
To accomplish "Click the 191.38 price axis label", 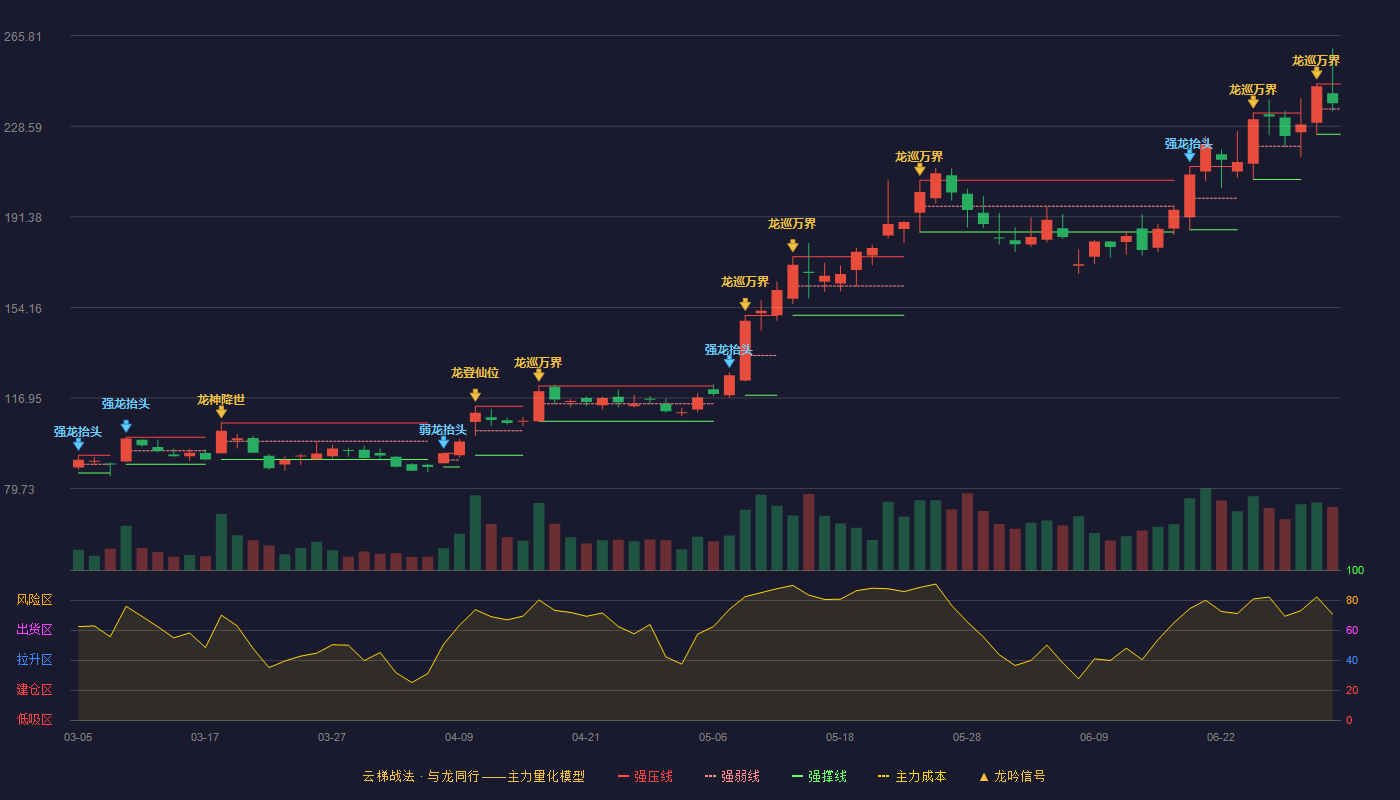I will [x=23, y=218].
